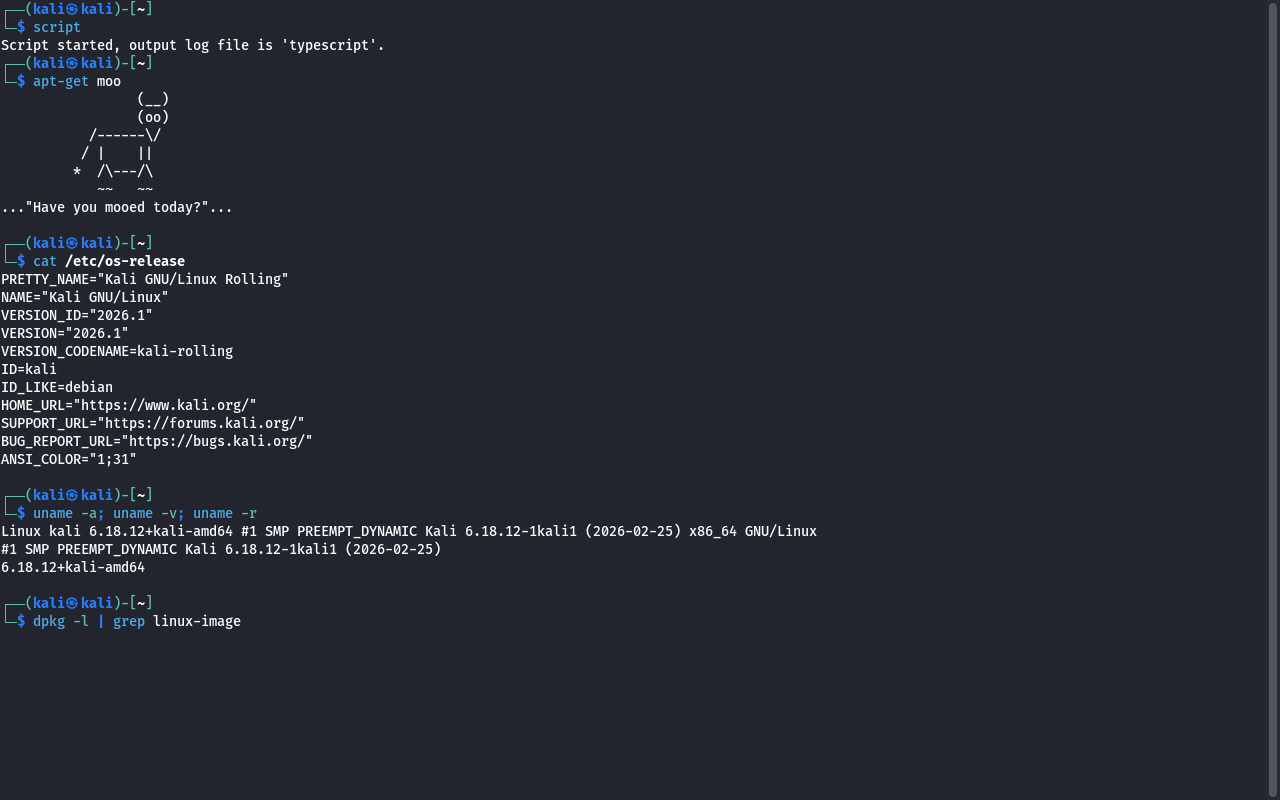Click the 'dpkg' command word

(x=48, y=621)
